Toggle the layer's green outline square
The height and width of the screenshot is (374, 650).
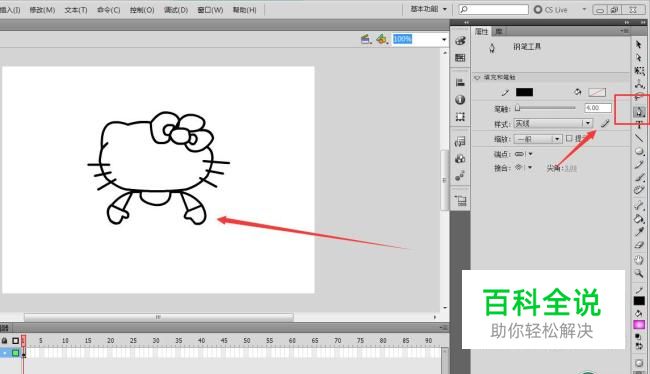(x=15, y=353)
